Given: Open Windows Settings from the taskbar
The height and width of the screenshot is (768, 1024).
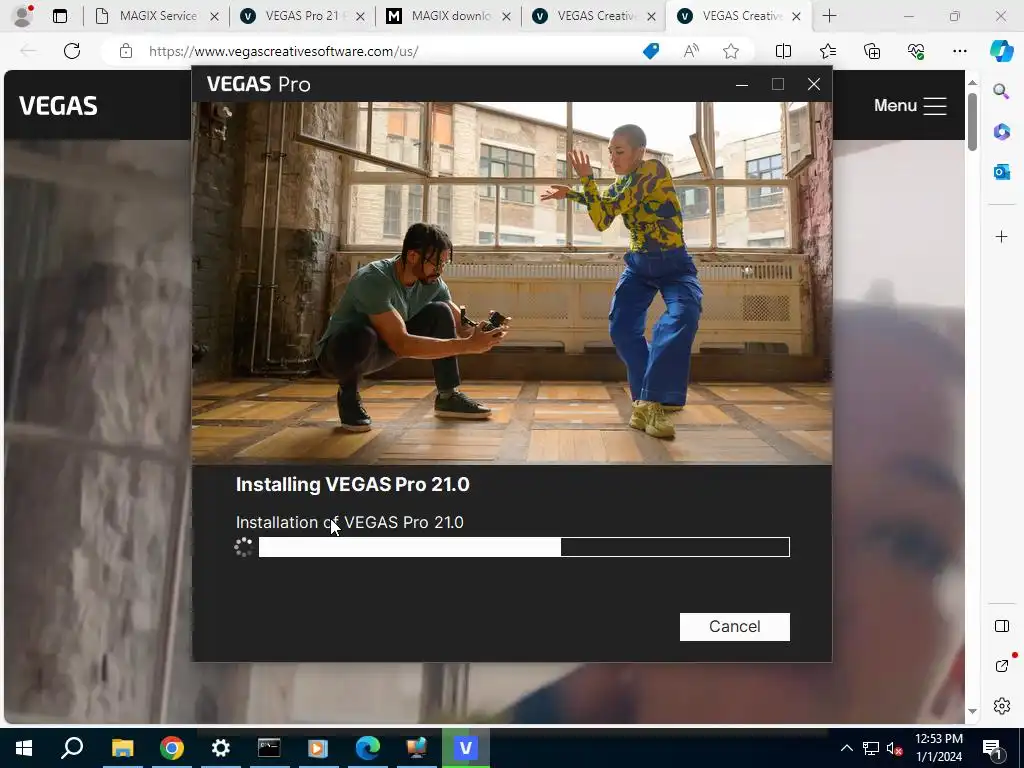Looking at the screenshot, I should (x=221, y=748).
